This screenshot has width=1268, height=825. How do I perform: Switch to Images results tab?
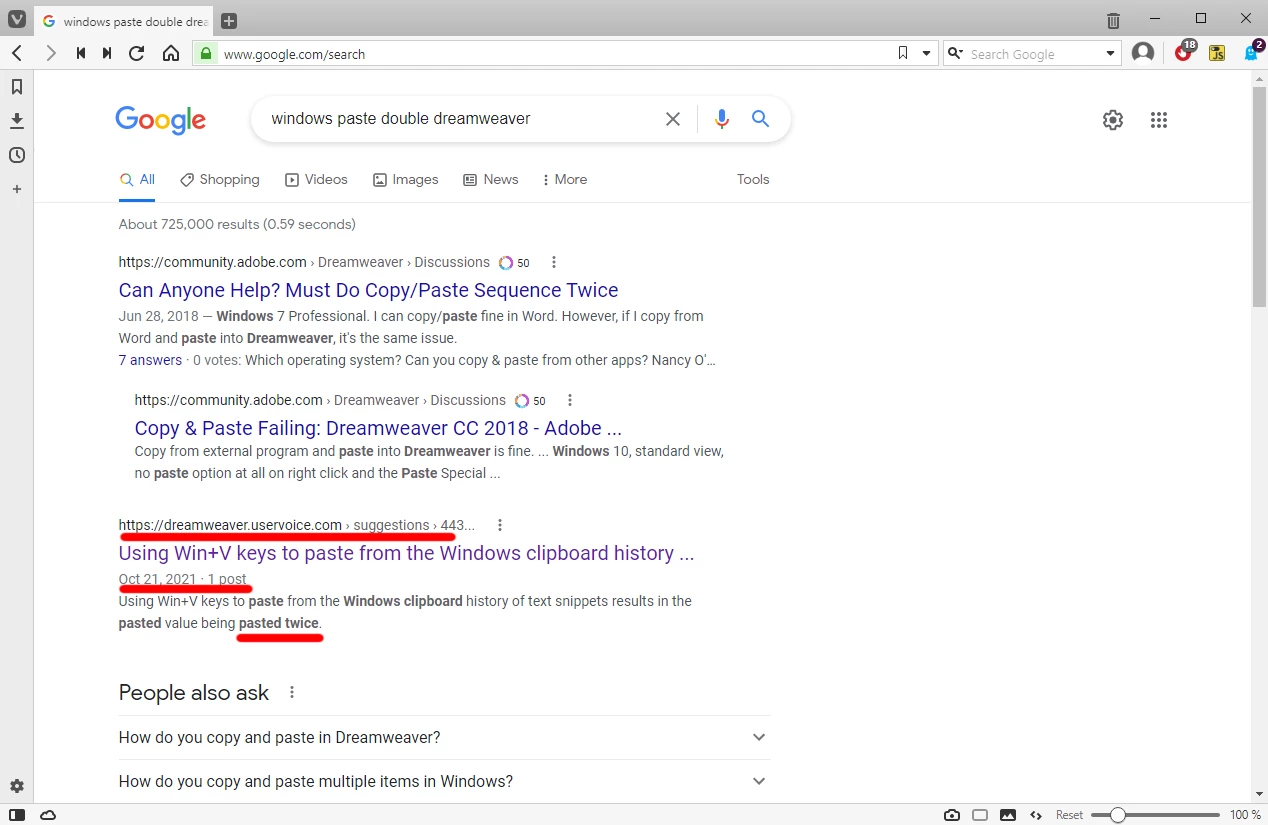(406, 180)
